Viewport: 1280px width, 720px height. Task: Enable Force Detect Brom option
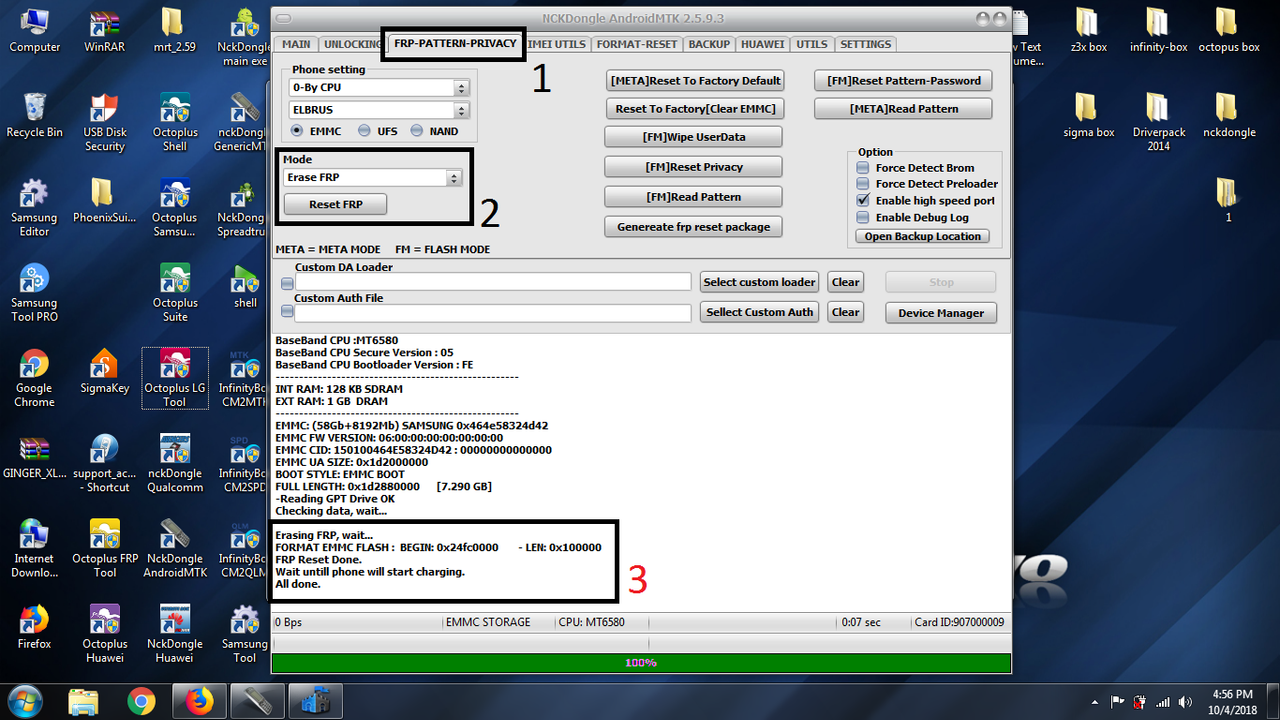tap(863, 168)
